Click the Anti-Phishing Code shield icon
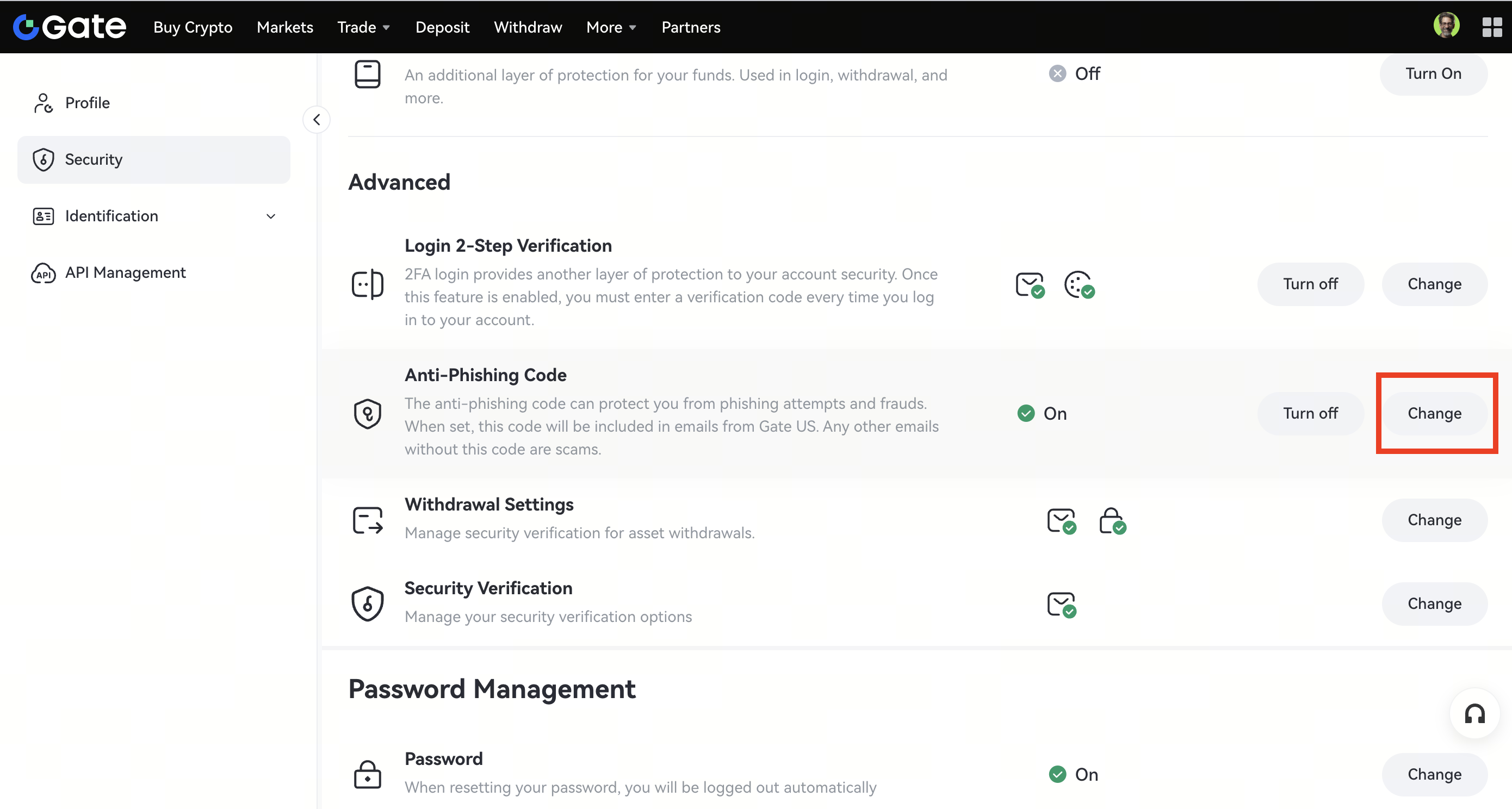Screen dimensions: 1512x809 (x=368, y=414)
